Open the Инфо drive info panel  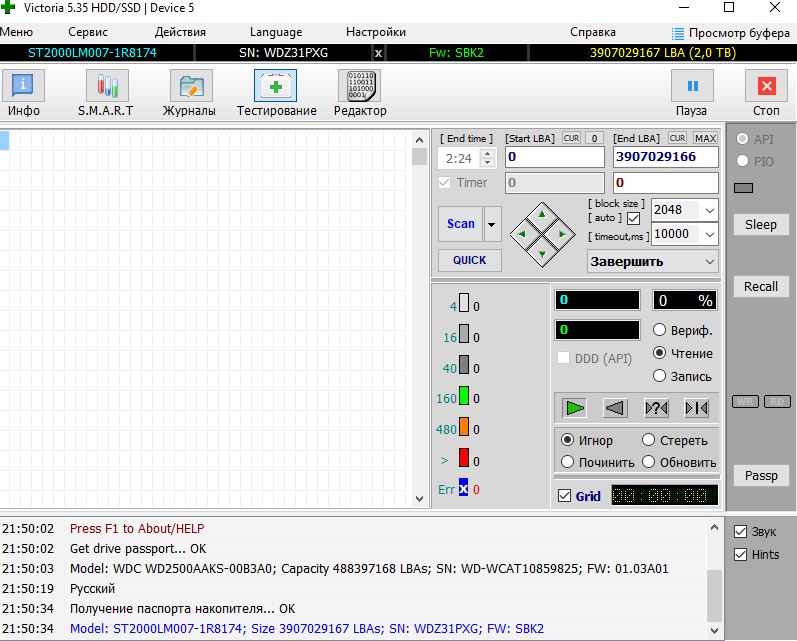(x=23, y=94)
